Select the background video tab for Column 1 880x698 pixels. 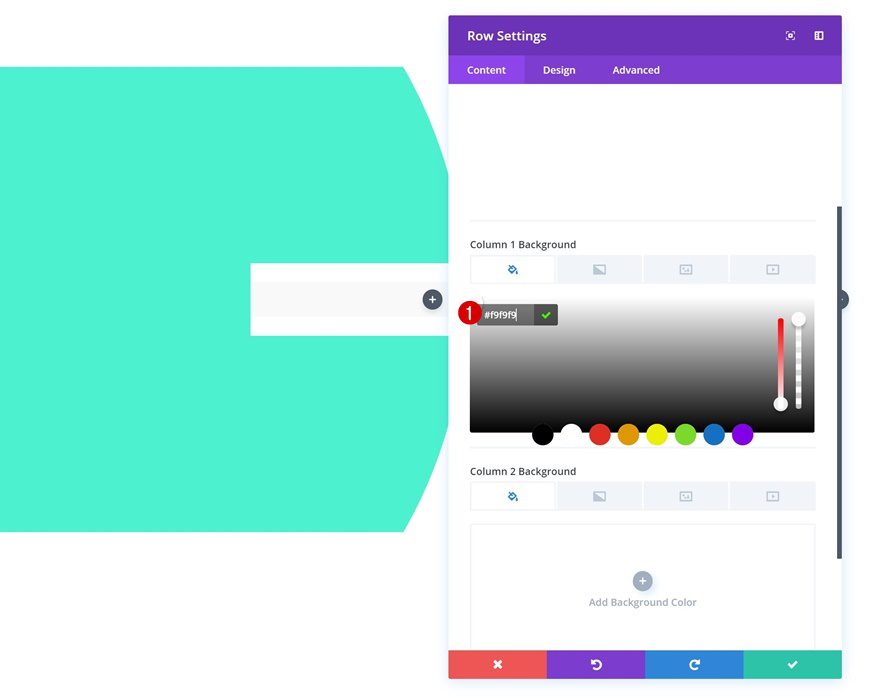tap(772, 268)
